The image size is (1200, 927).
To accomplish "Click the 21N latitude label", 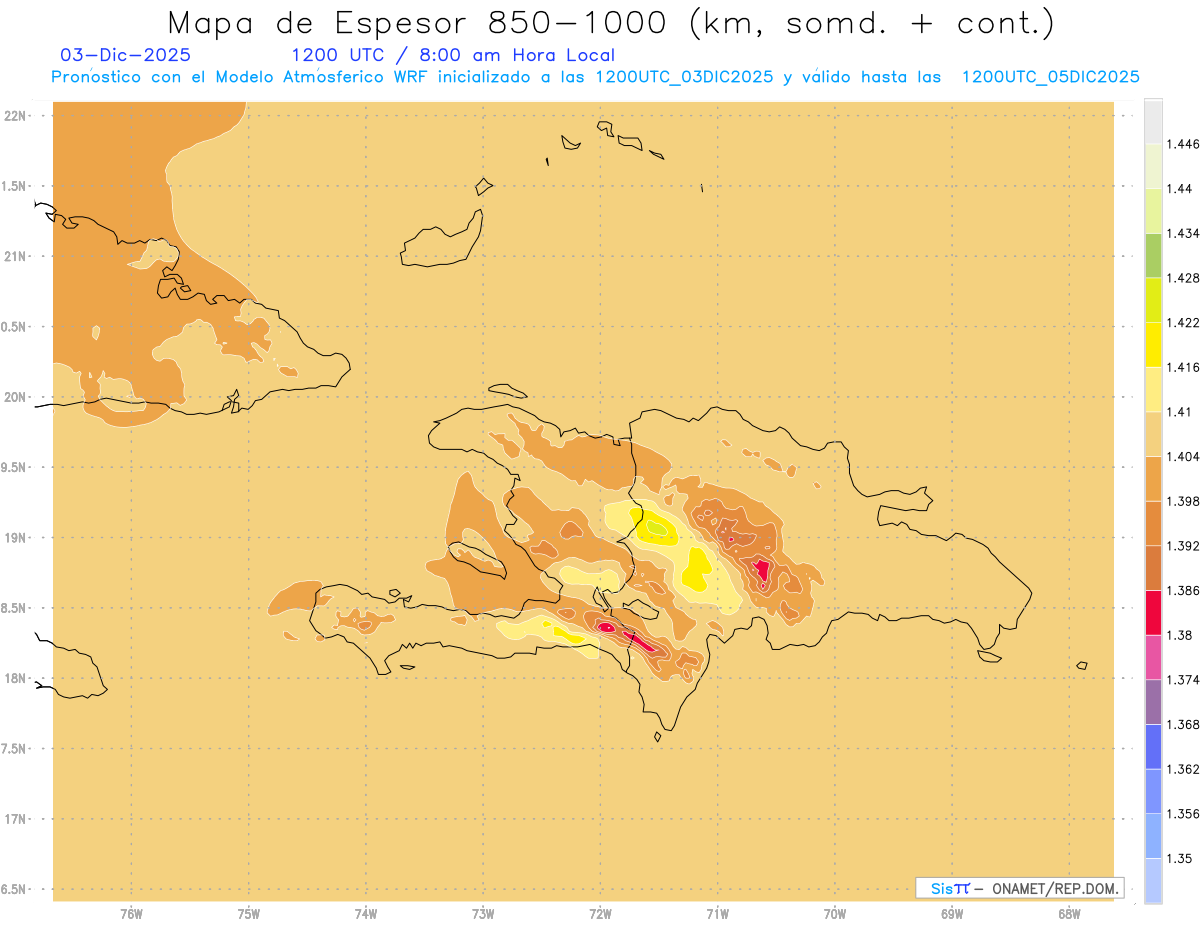I will point(15,256).
